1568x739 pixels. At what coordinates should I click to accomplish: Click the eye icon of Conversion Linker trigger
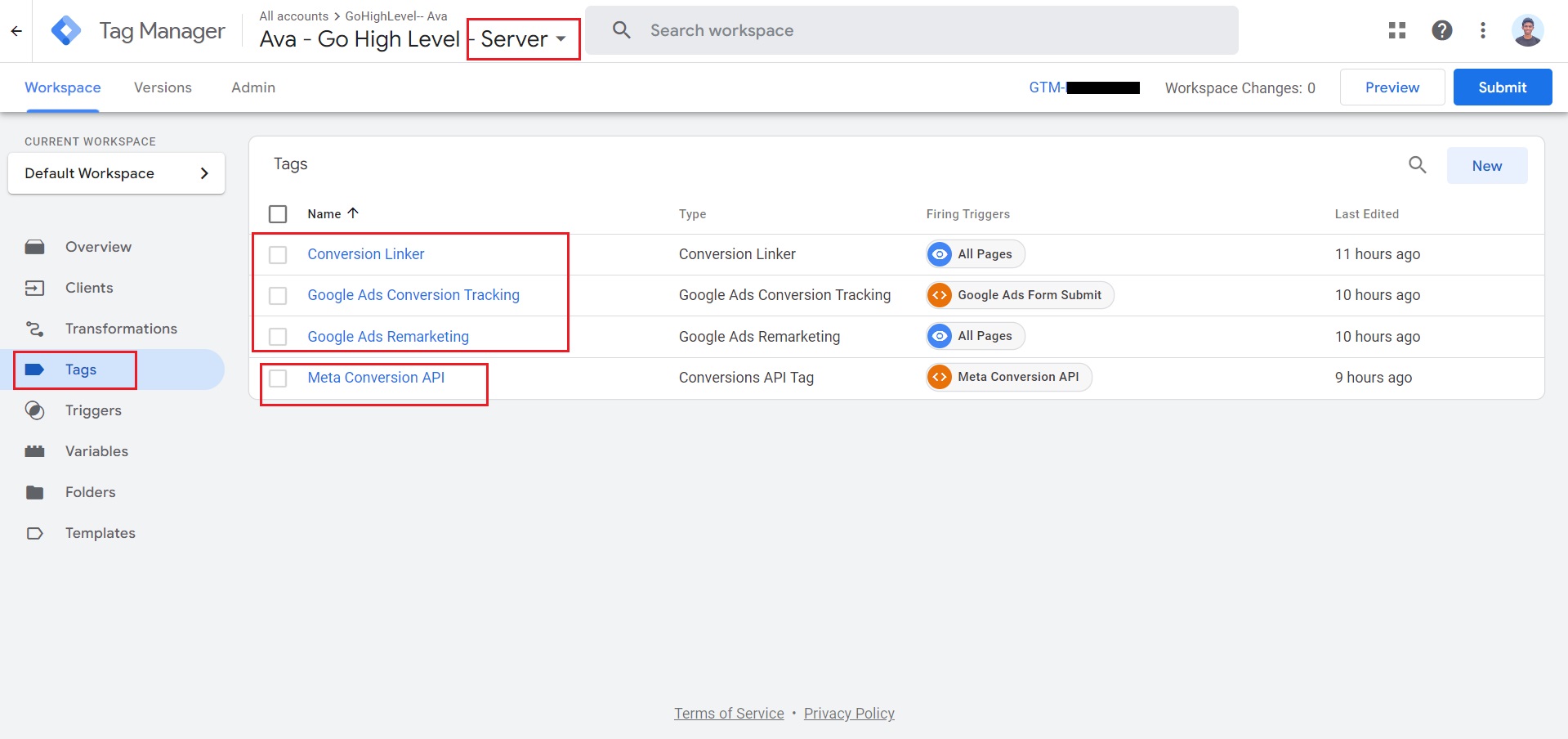pos(940,254)
